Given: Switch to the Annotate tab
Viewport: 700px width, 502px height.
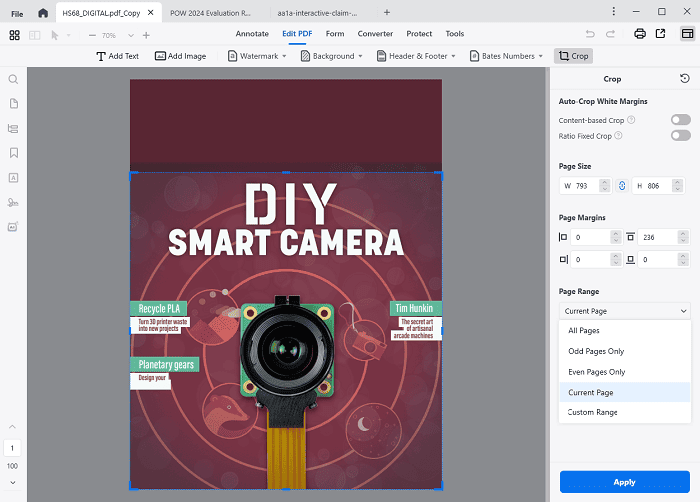Looking at the screenshot, I should click(x=252, y=34).
